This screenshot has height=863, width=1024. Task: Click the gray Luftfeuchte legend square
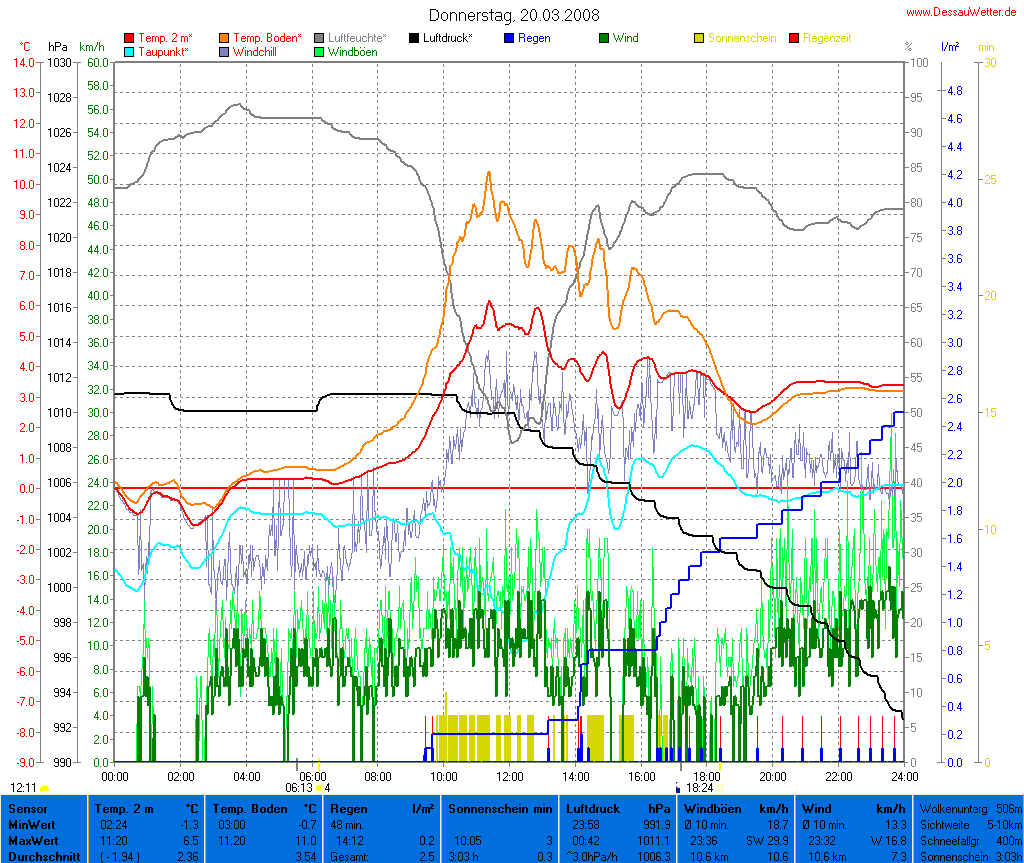pos(319,38)
